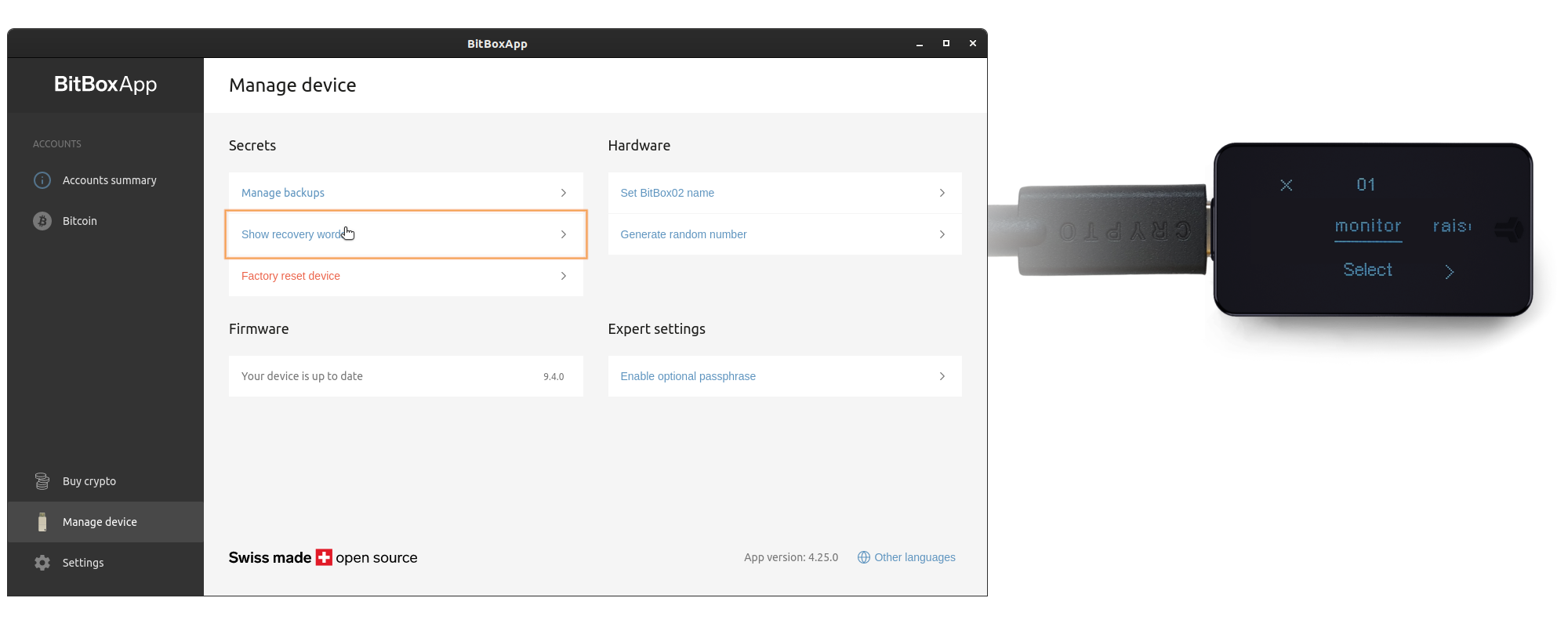The height and width of the screenshot is (627, 1568).
Task: Maximize the BitBoxApp window
Action: (x=946, y=44)
